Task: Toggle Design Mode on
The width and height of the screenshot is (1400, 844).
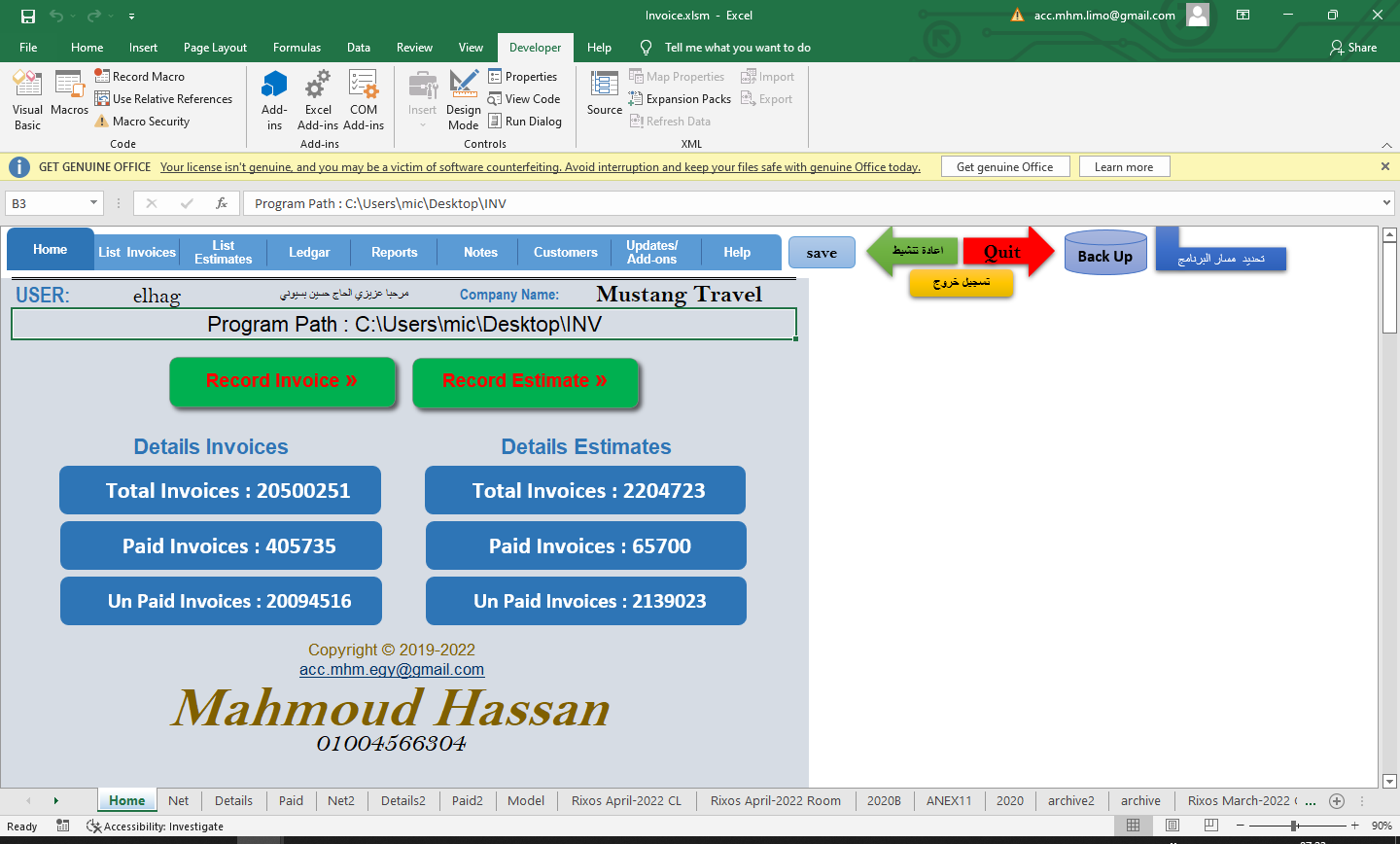Action: 463,99
